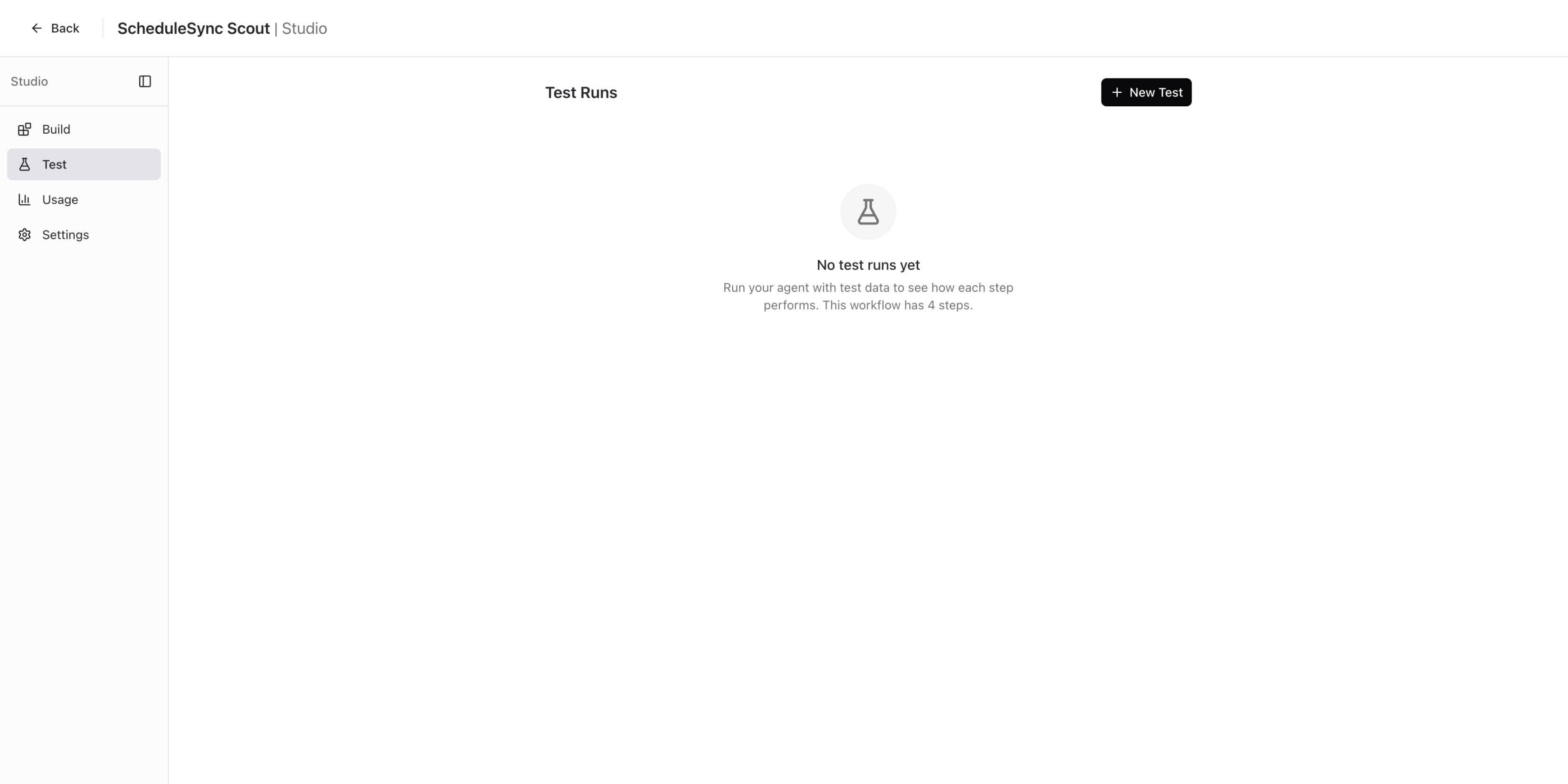
Task: Open Settings via the gear icon
Action: [x=25, y=234]
